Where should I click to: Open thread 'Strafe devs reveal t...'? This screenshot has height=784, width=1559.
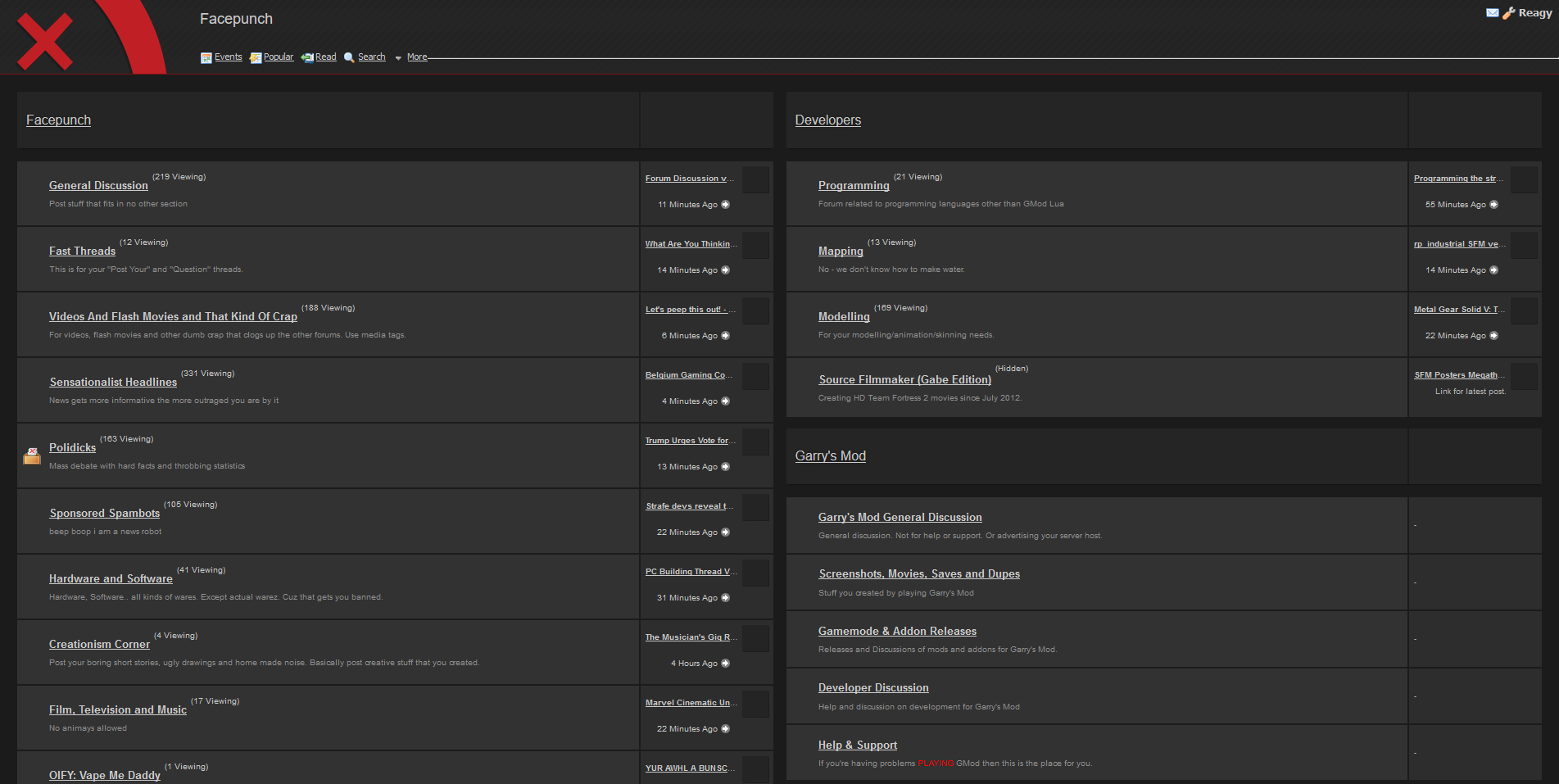click(690, 506)
